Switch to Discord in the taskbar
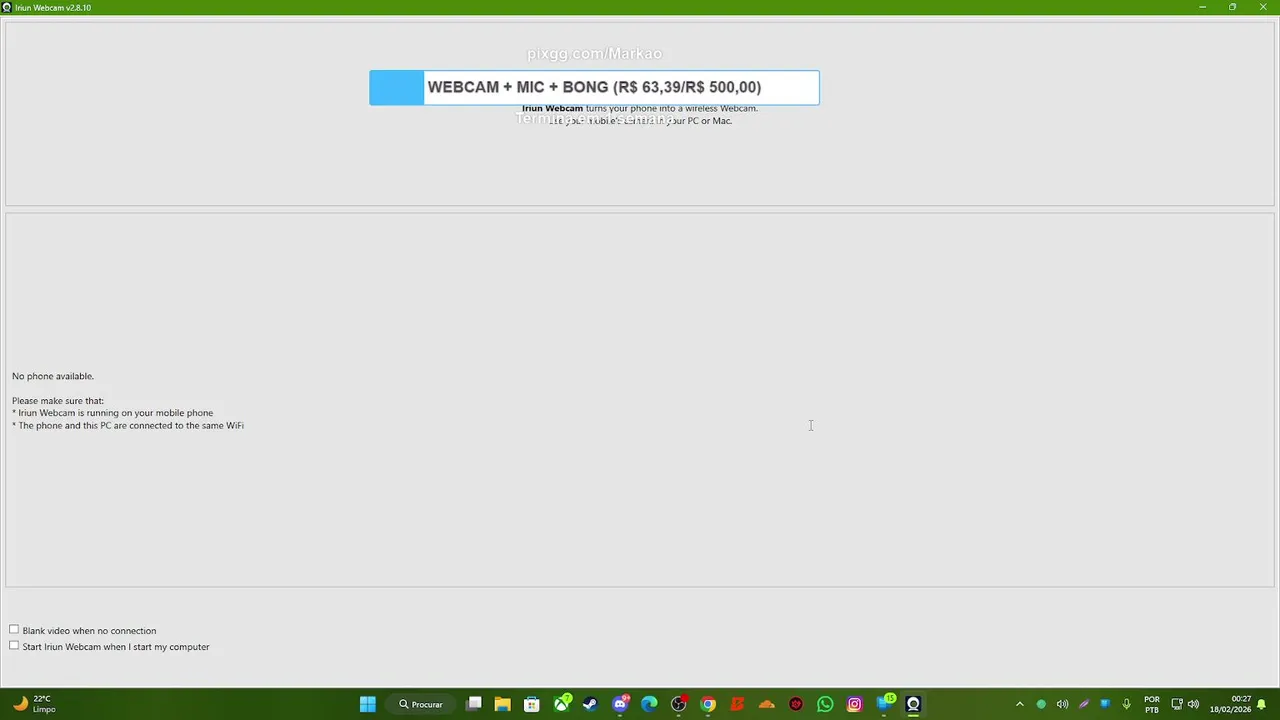Screen dimensions: 1280x720 coord(620,704)
